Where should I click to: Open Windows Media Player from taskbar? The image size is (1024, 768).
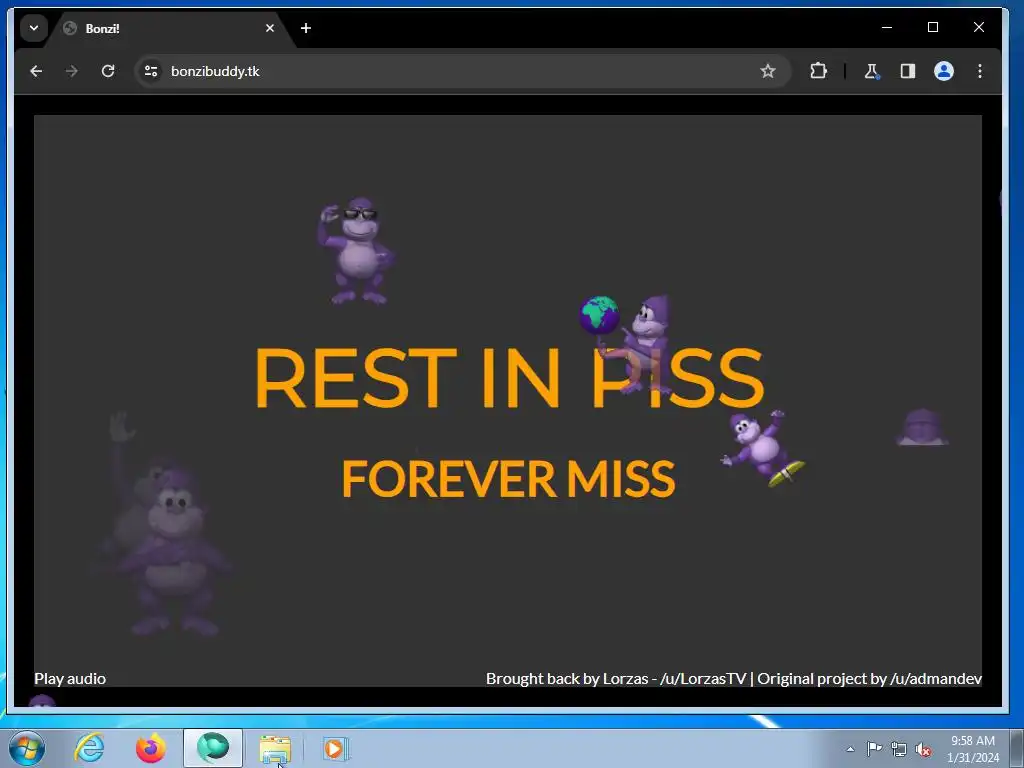tap(336, 748)
